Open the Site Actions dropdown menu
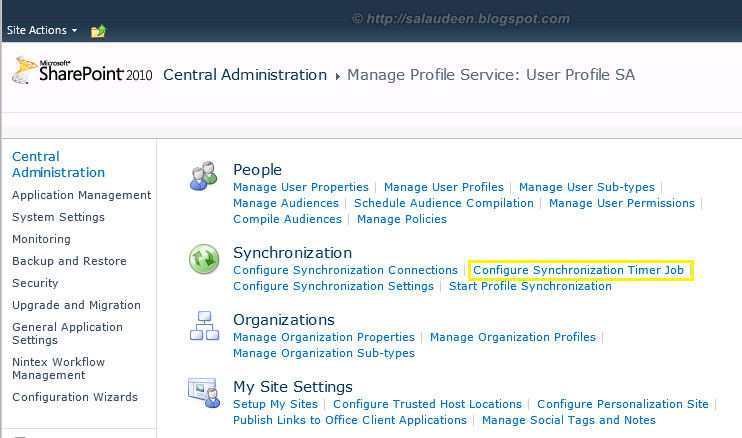742x438 pixels. [42, 31]
